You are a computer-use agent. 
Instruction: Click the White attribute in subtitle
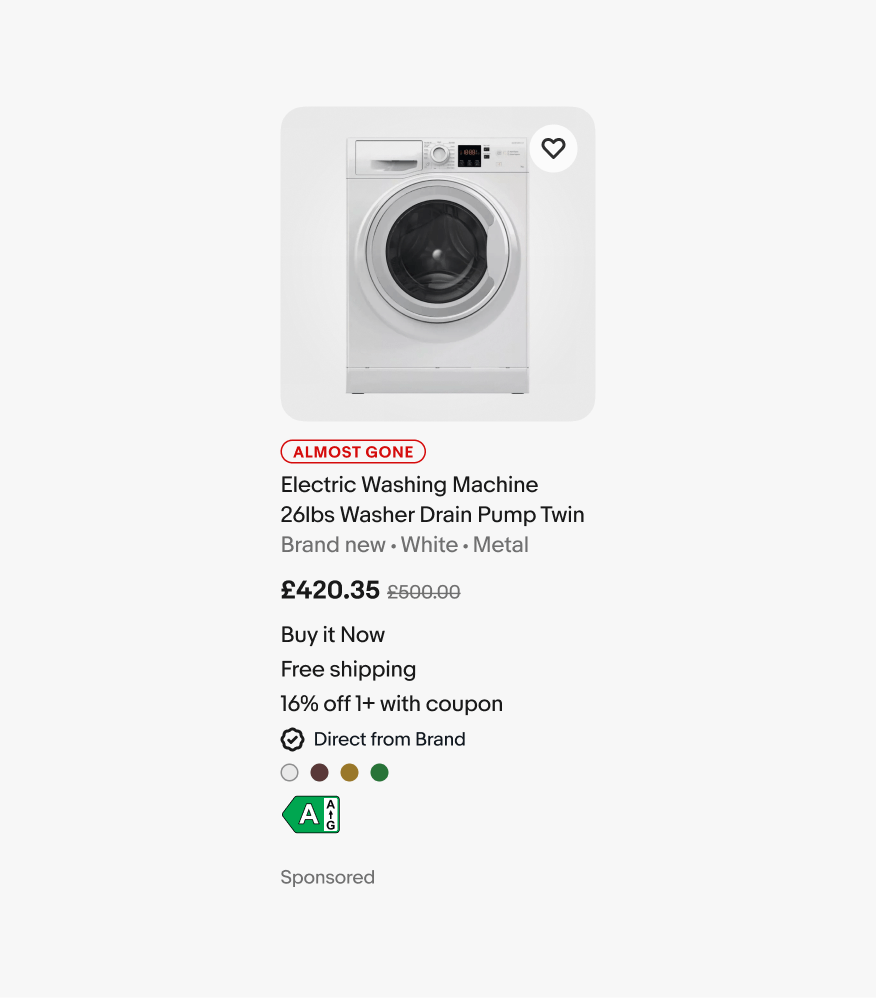click(x=429, y=545)
